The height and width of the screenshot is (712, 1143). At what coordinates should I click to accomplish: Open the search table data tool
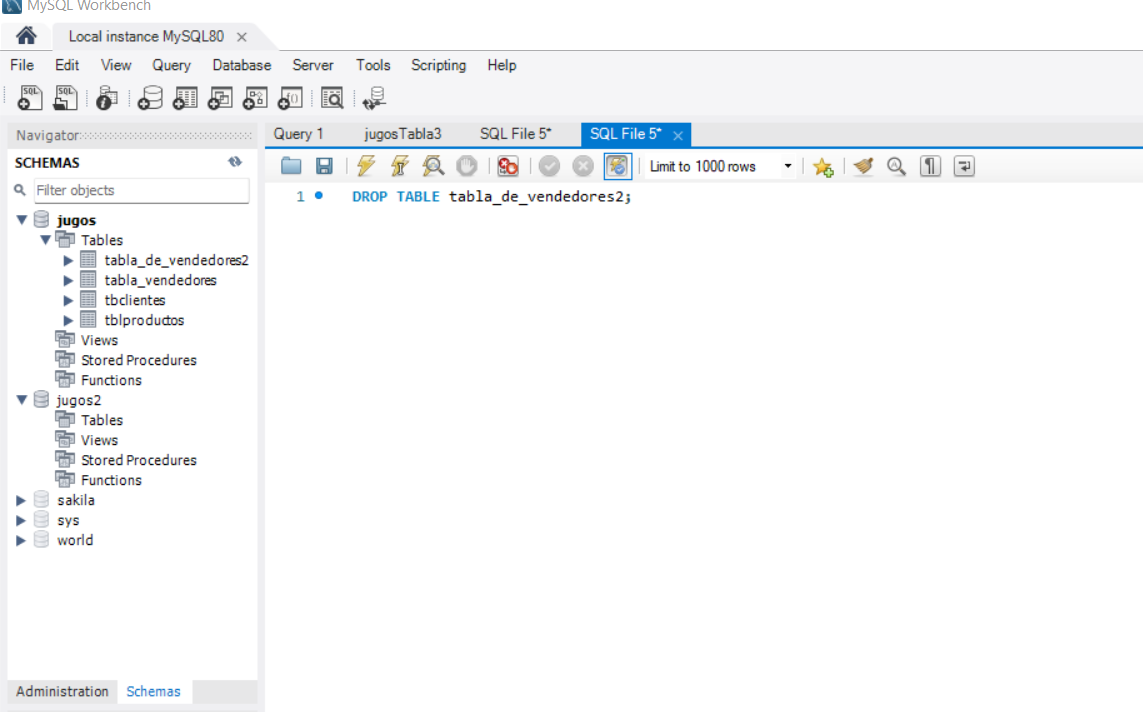tap(332, 98)
